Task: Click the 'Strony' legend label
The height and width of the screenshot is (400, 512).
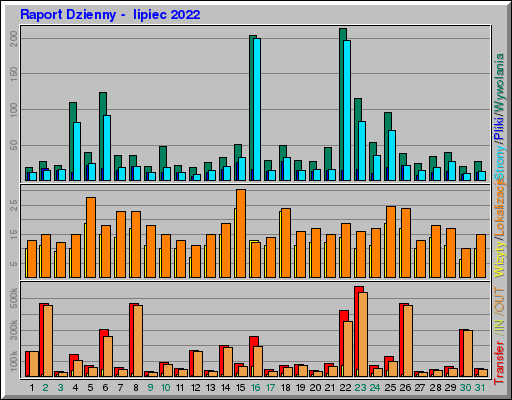Action: point(499,162)
